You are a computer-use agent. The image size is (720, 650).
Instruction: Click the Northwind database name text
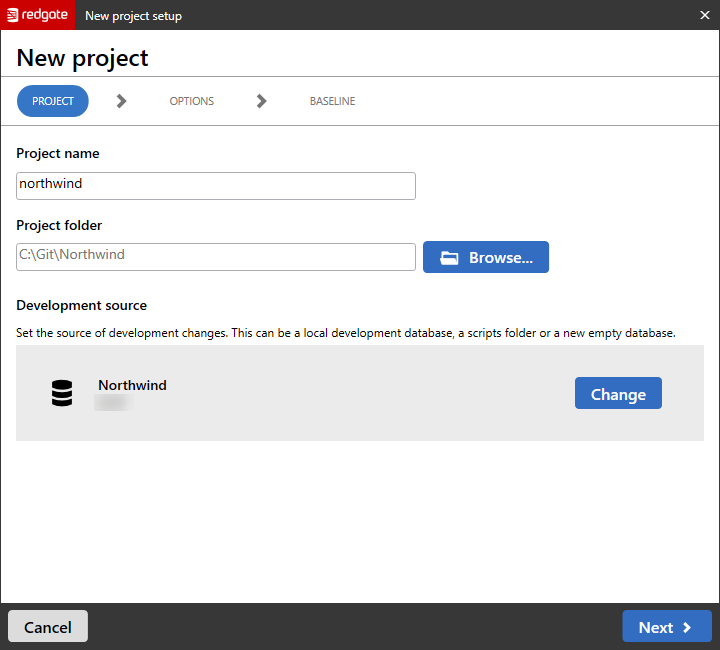(132, 385)
